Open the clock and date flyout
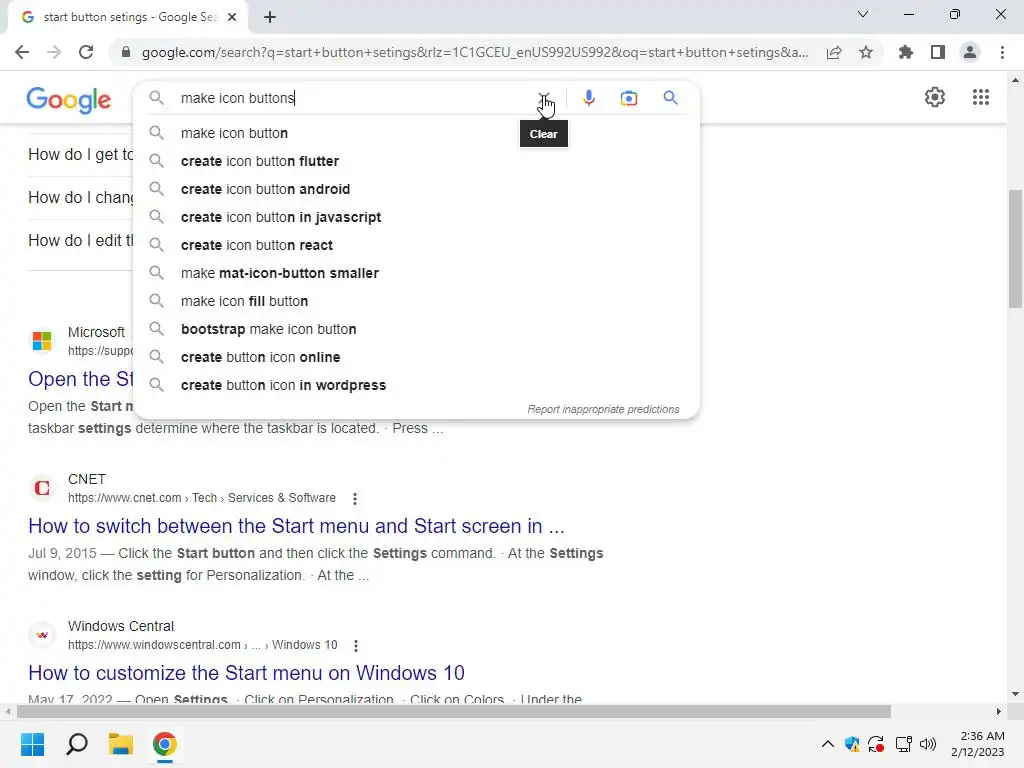 pyautogui.click(x=977, y=744)
